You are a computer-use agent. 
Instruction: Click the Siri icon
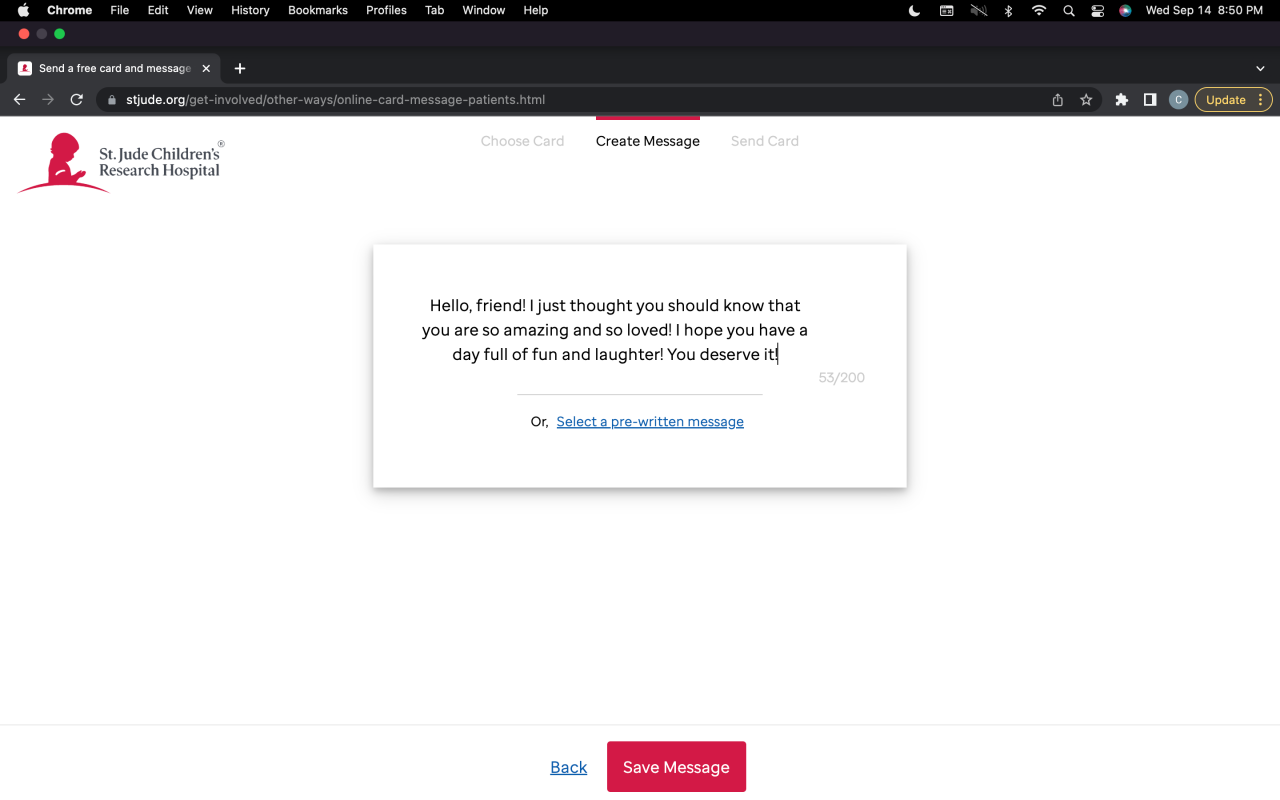pos(1125,10)
